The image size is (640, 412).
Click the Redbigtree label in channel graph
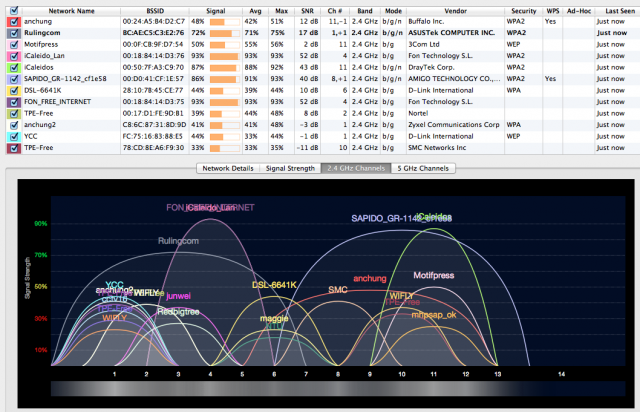click(178, 312)
